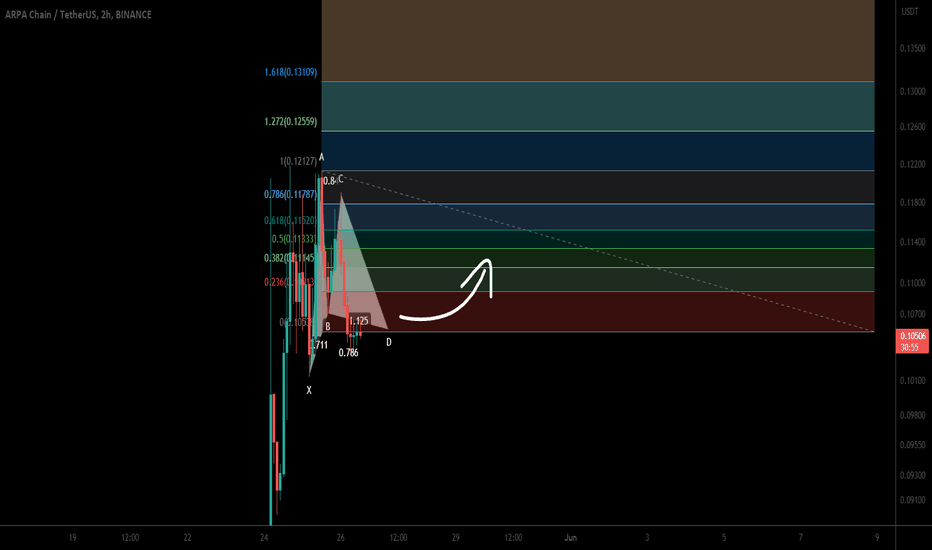The image size is (932, 550).
Task: Select the 1.272(0.12559) Fibonacci label
Action: [x=291, y=121]
